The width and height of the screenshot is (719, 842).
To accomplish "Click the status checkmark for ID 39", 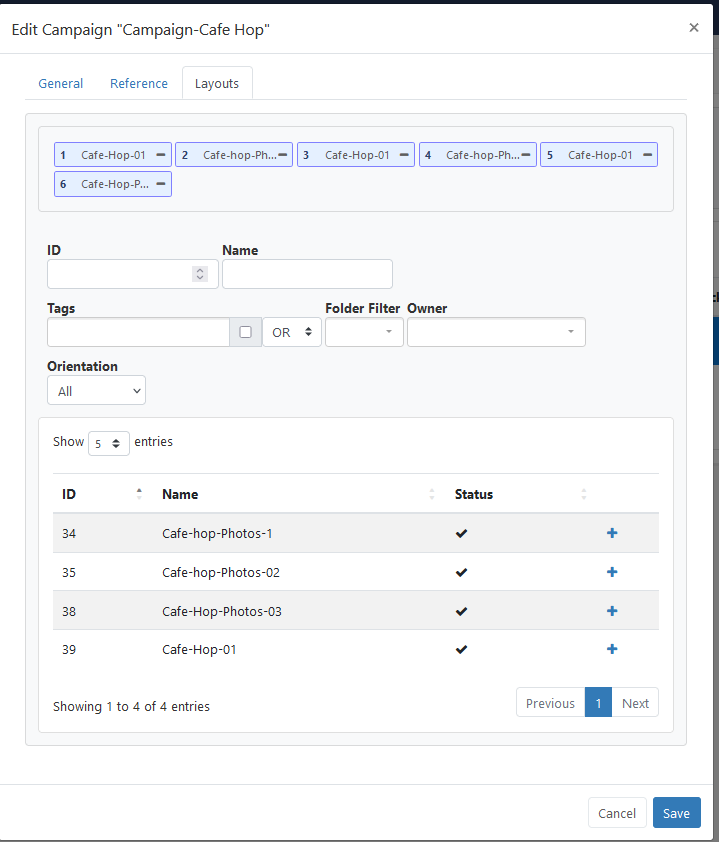I will [461, 649].
